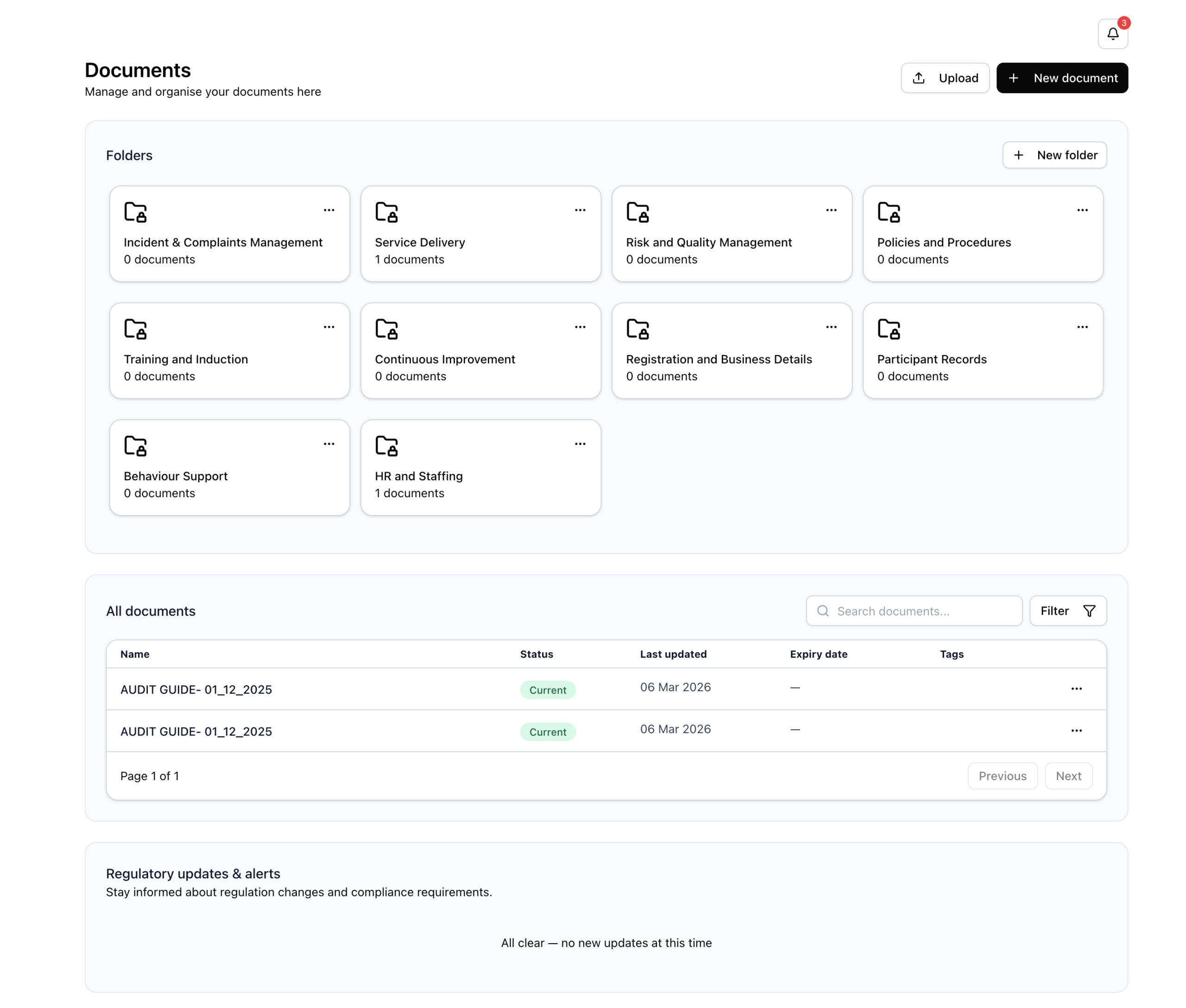Screen dimensions: 1186x1008
Task: Open actions menu for second AUDIT GUIDE row
Action: tap(1076, 731)
